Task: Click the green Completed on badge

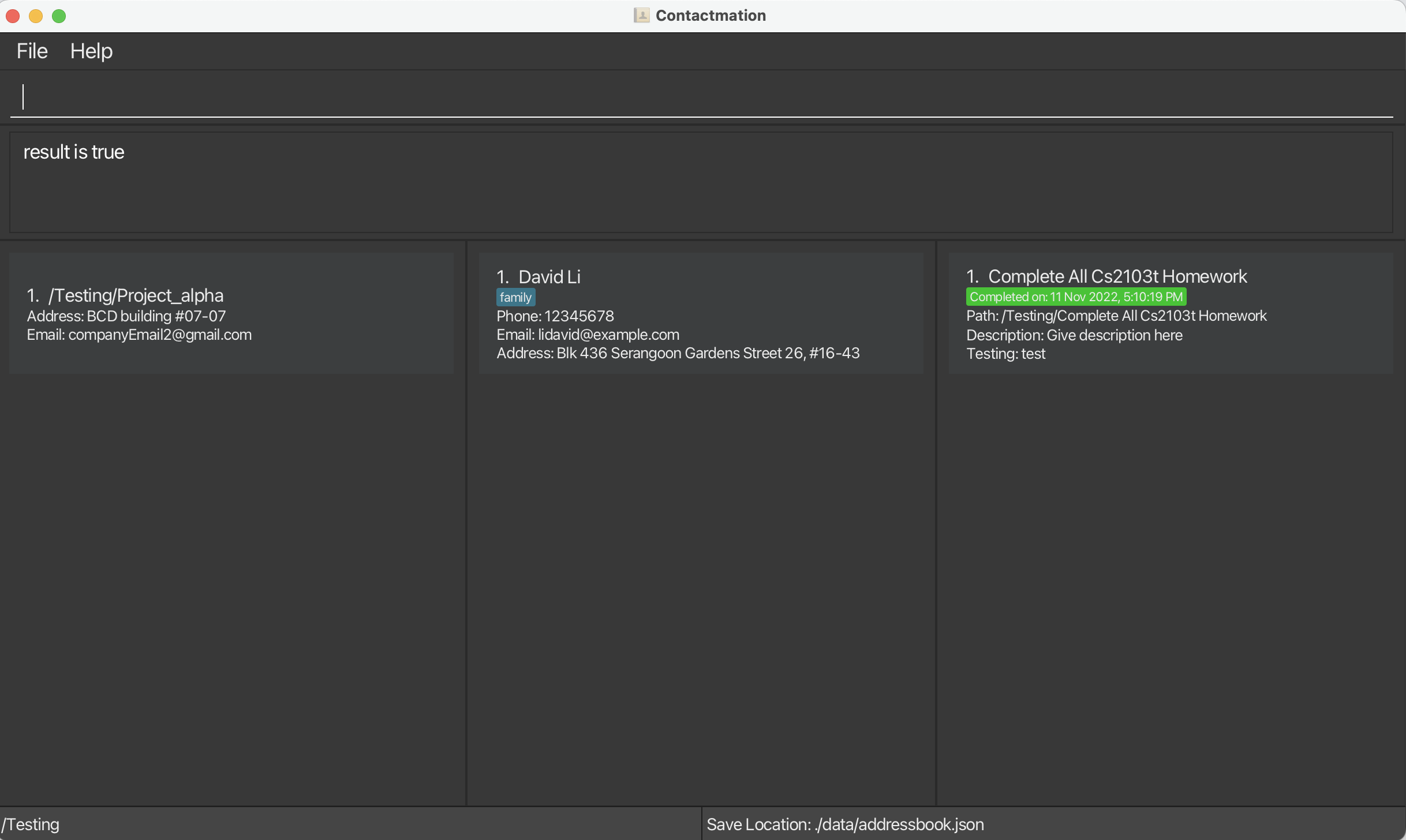Action: coord(1076,297)
